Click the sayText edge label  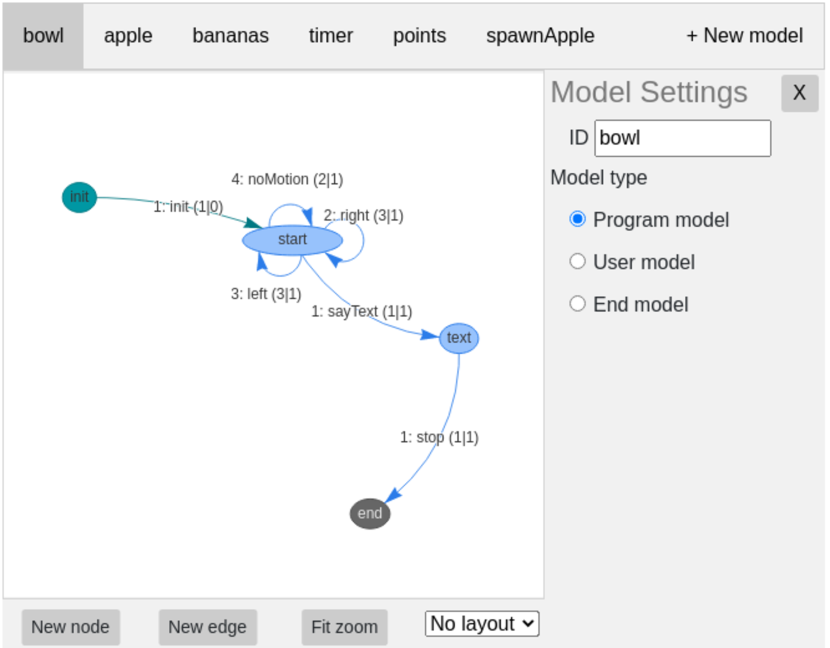tap(361, 311)
